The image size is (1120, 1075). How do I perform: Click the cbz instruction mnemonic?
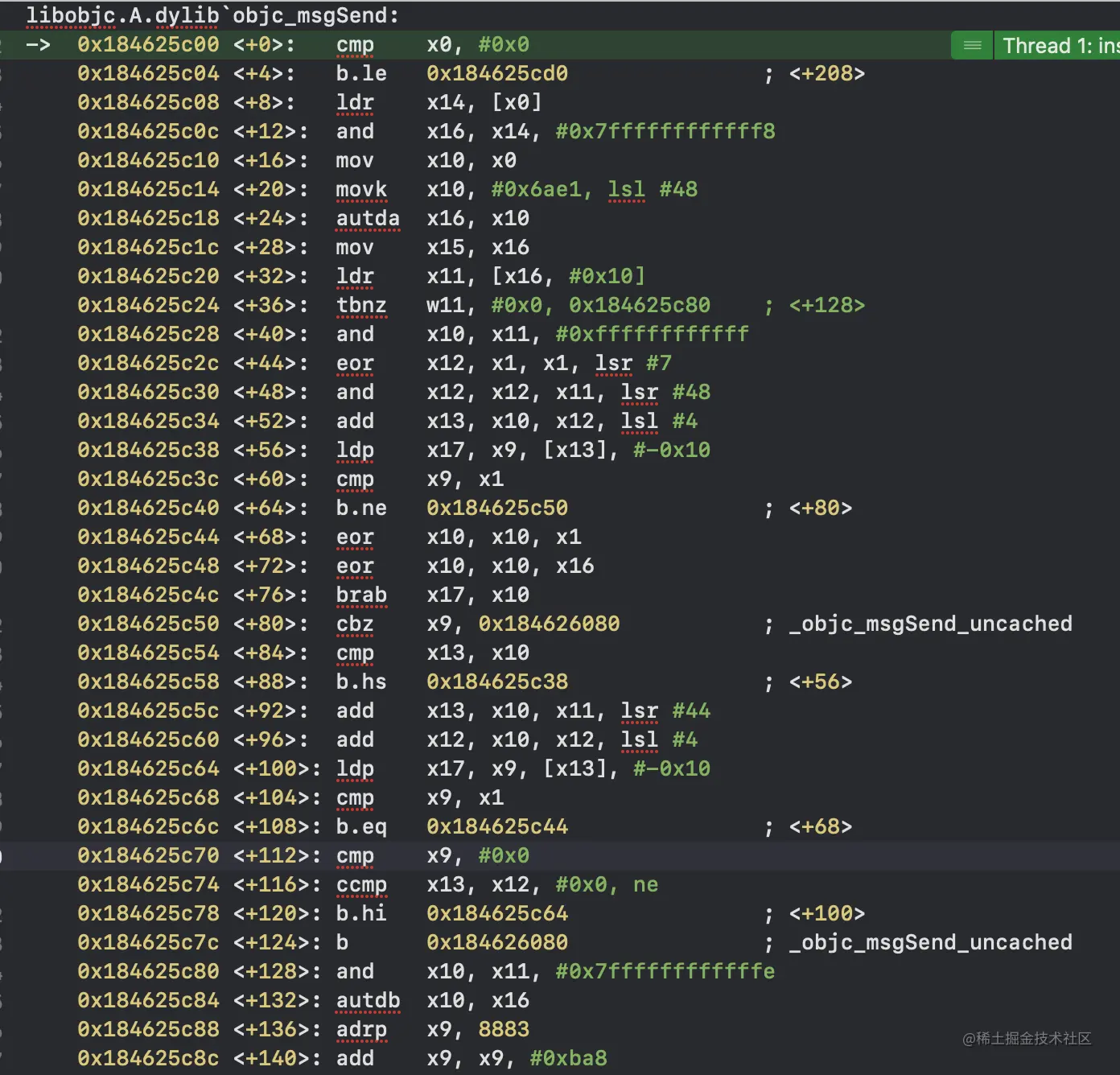click(x=355, y=624)
